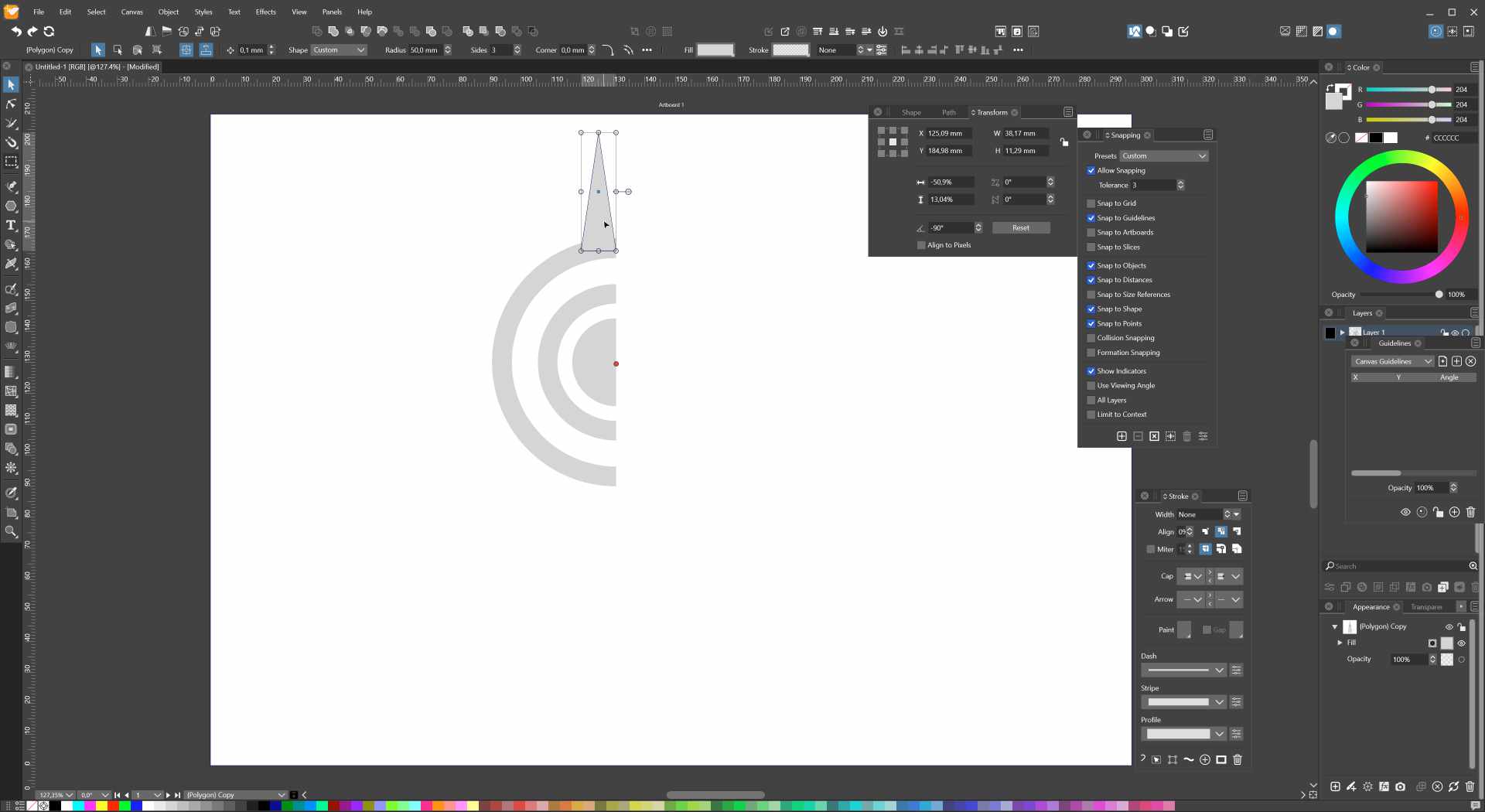Click the Reset button in Transform
The height and width of the screenshot is (812, 1485).
pos(1020,228)
